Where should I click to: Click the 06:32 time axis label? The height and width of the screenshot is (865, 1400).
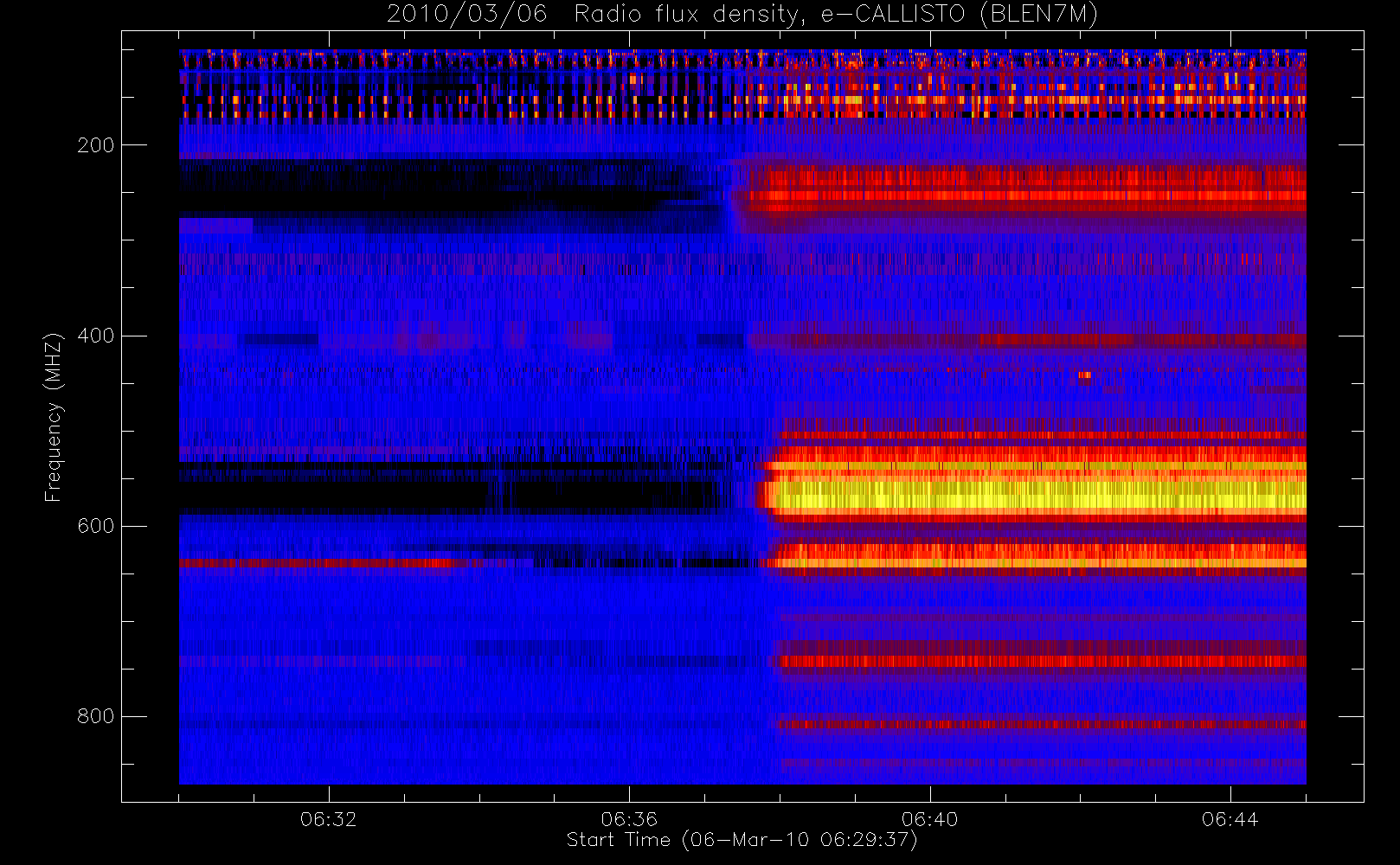(x=329, y=818)
